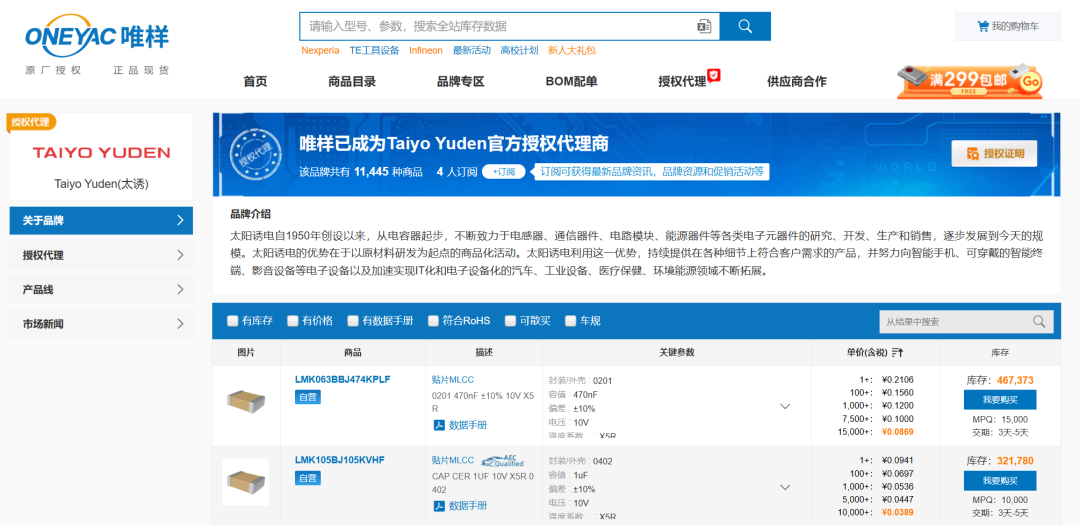Expand key parameters for LMK063BBJ474KPLF
The image size is (1080, 525).
tap(785, 406)
